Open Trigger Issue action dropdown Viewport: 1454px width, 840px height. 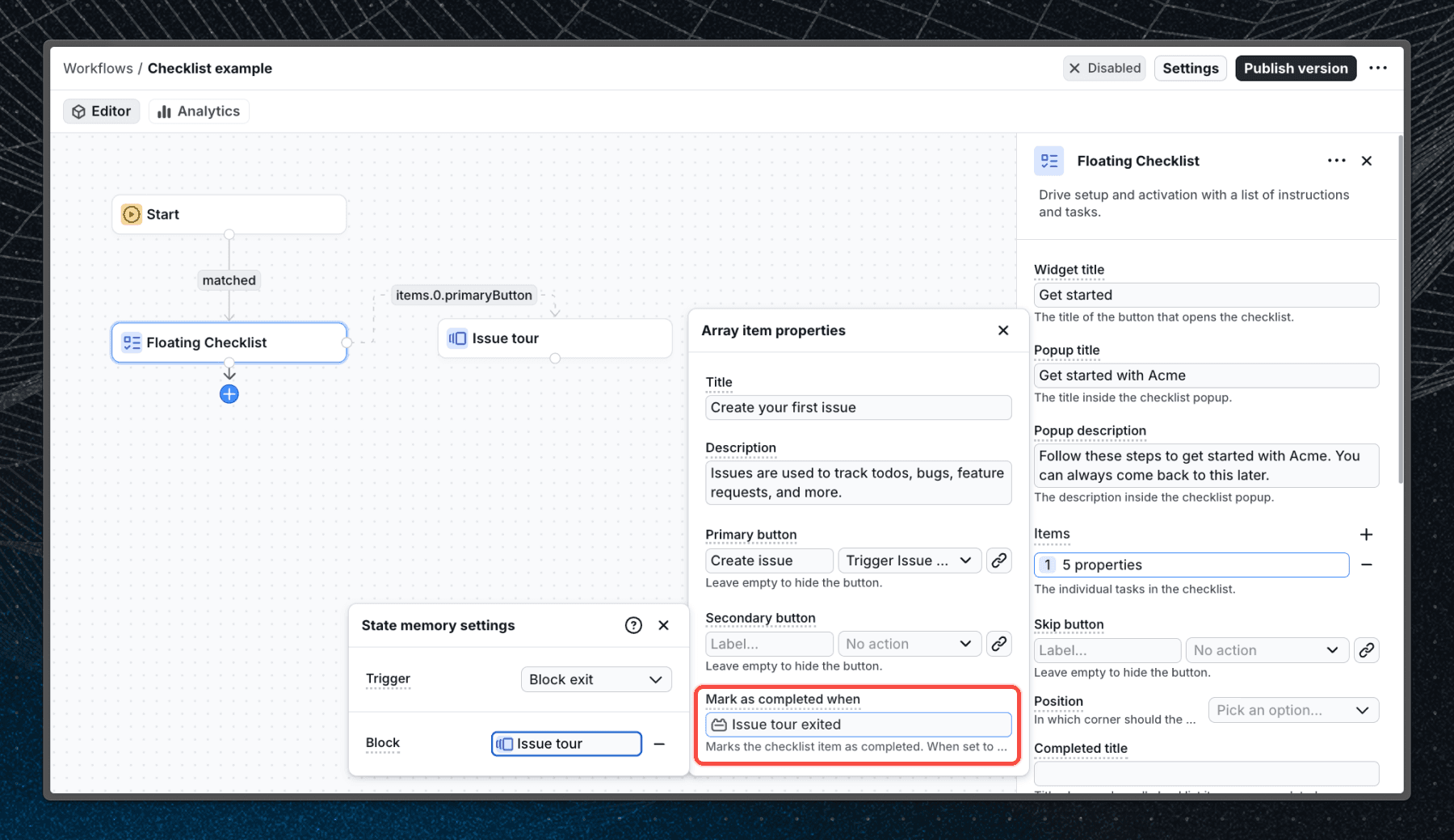click(910, 561)
